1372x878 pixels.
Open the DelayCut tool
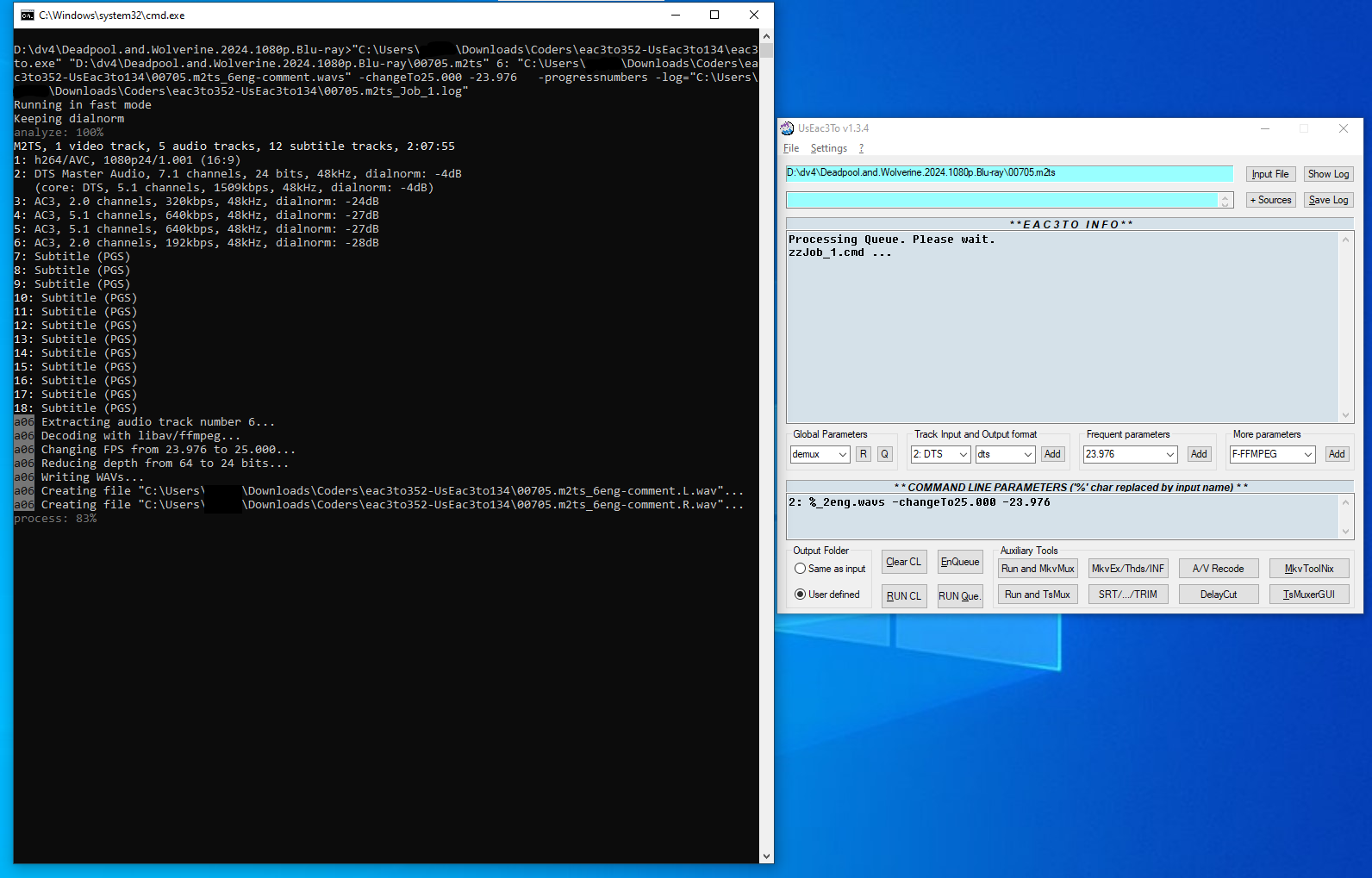coord(1219,595)
